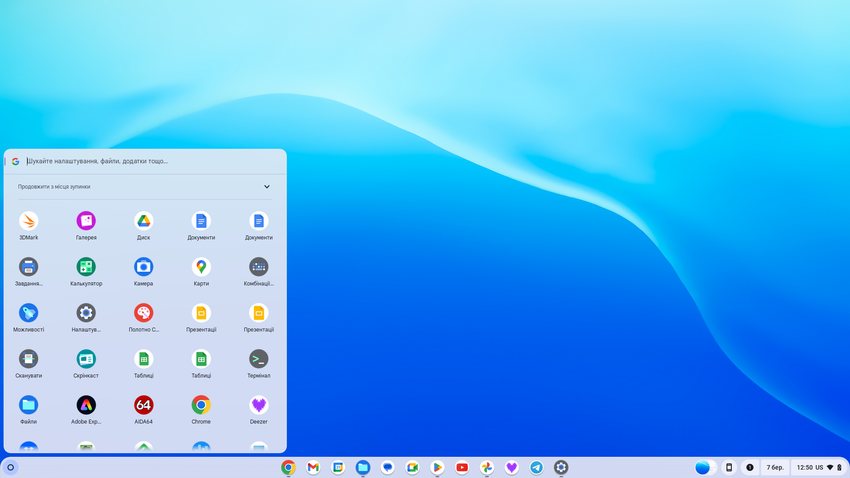Open the Scan (Сканувати) app
Viewport: 850px width, 478px height.
coord(28,359)
